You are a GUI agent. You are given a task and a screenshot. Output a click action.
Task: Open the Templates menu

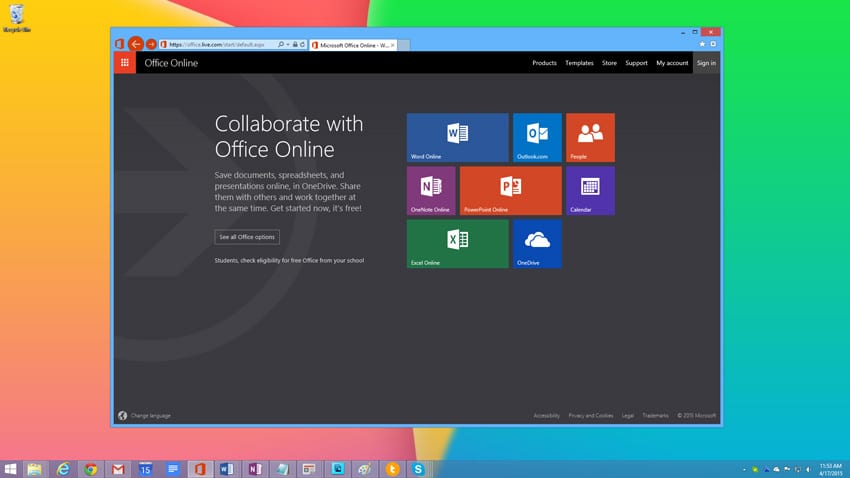pos(579,63)
